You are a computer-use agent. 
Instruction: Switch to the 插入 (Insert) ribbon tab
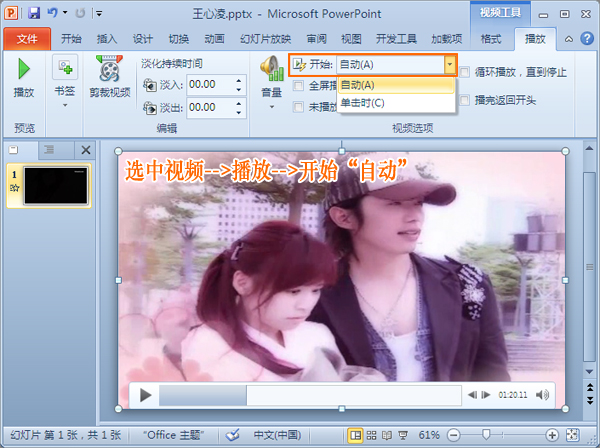pyautogui.click(x=107, y=39)
